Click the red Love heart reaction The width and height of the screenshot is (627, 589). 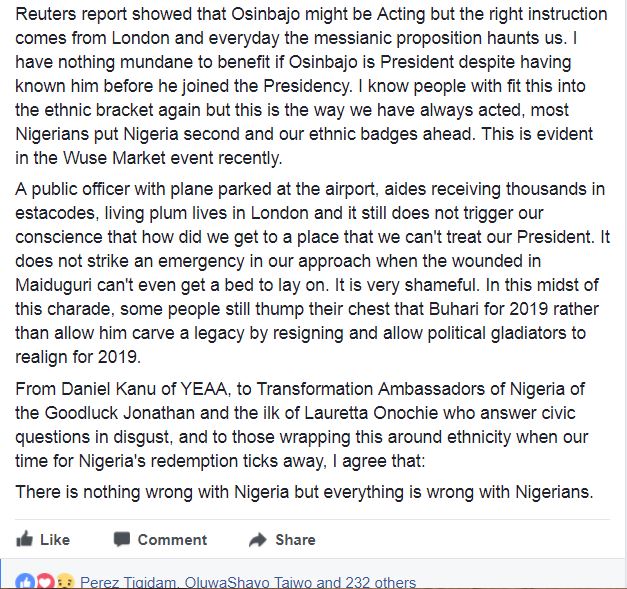point(44,582)
